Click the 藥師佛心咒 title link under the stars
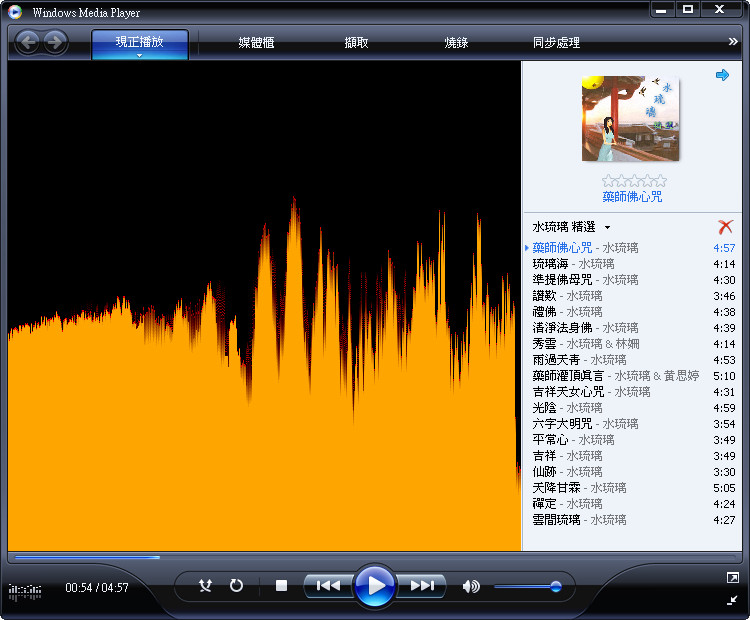Image resolution: width=750 pixels, height=620 pixels. coord(632,197)
